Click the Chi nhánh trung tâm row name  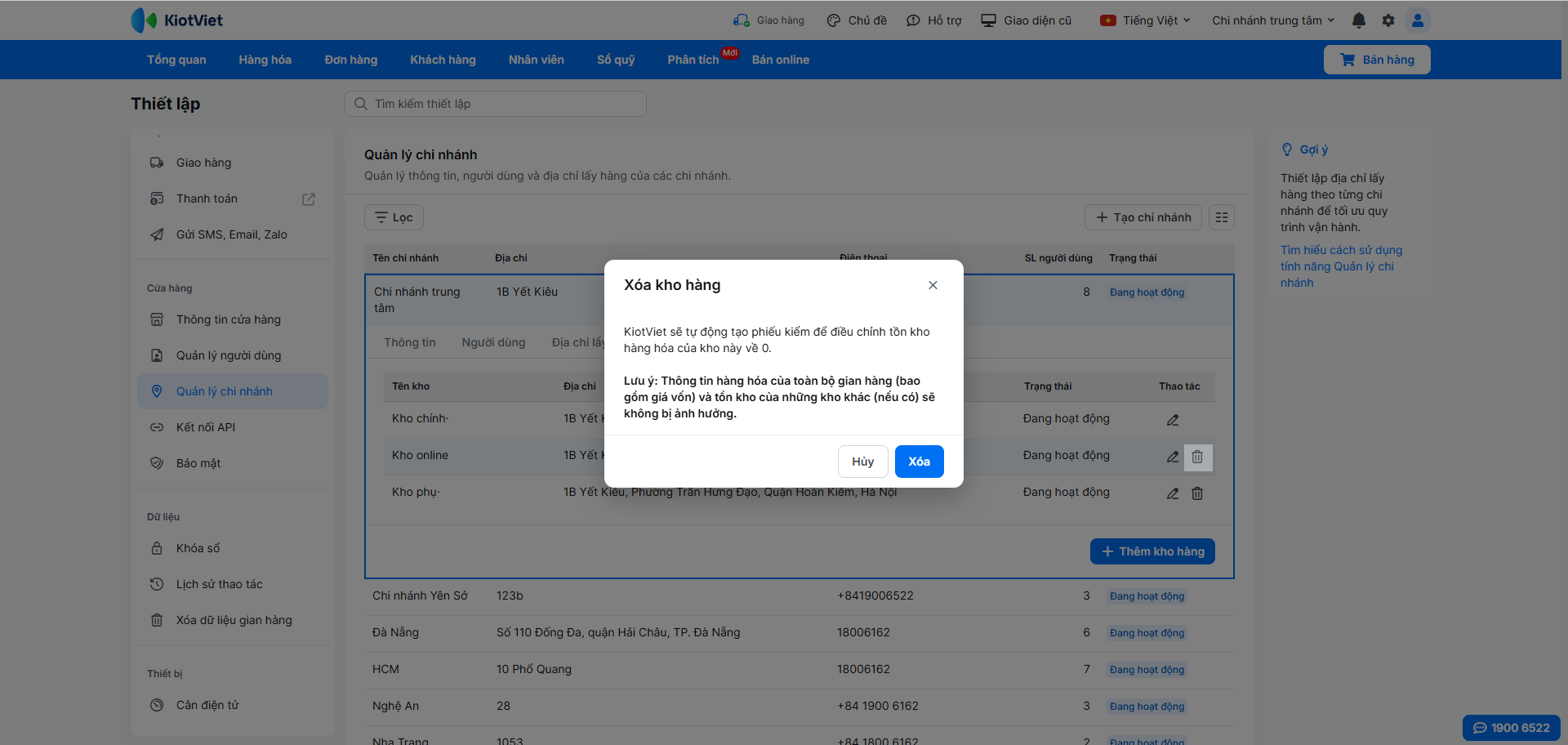[417, 300]
